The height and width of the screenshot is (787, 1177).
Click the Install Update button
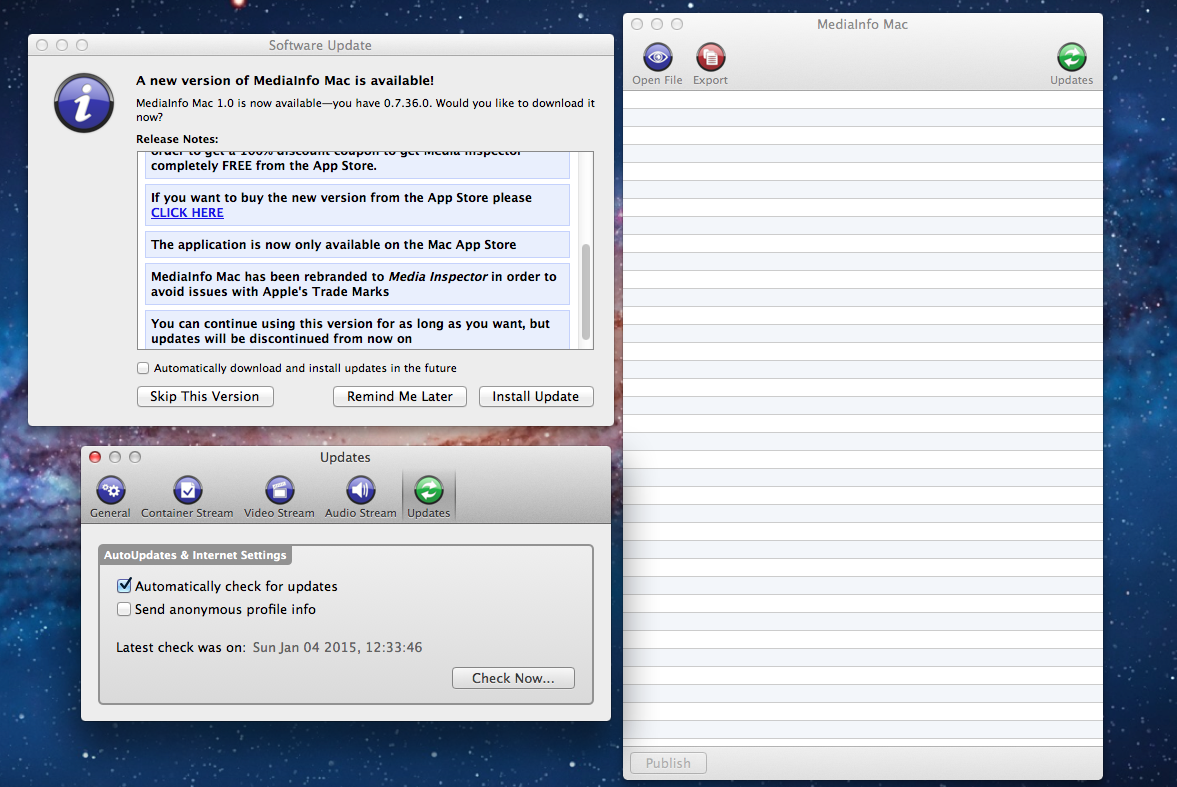pyautogui.click(x=536, y=397)
